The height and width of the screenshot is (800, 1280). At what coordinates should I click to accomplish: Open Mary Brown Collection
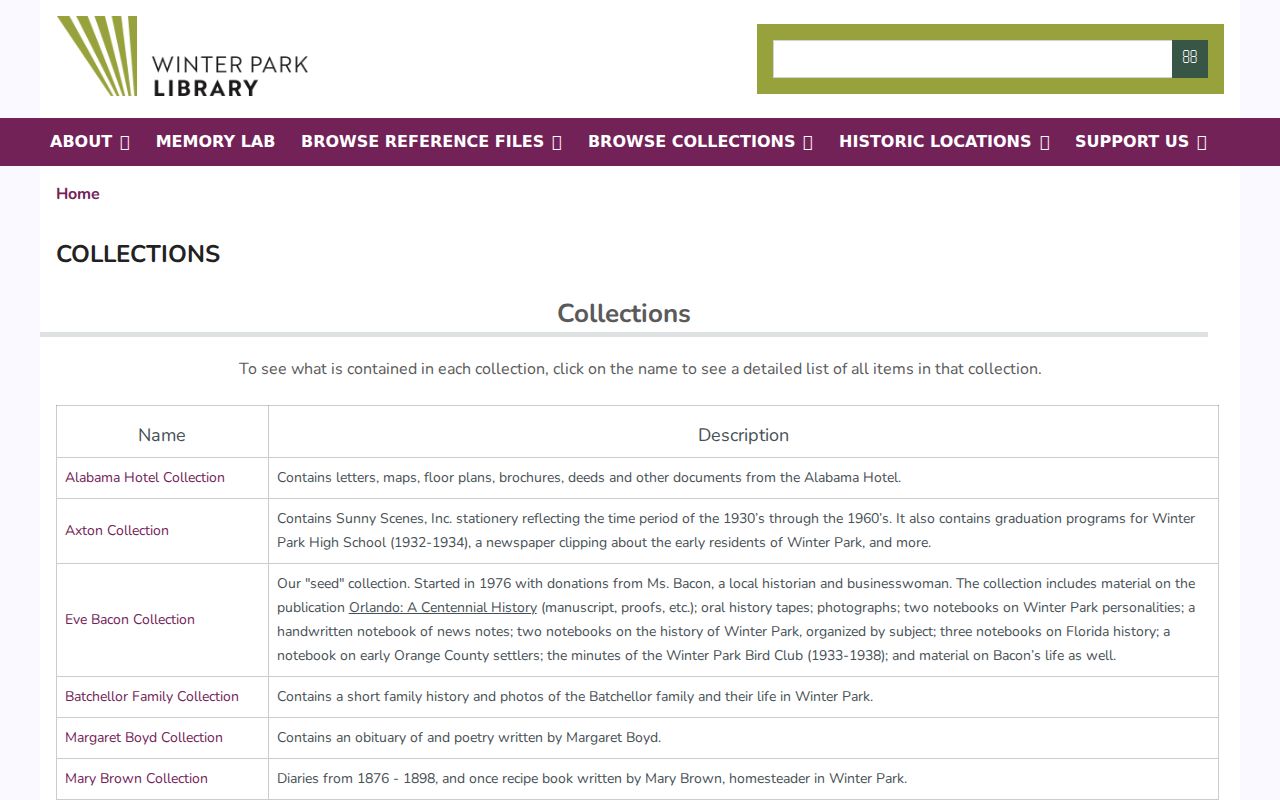136,778
